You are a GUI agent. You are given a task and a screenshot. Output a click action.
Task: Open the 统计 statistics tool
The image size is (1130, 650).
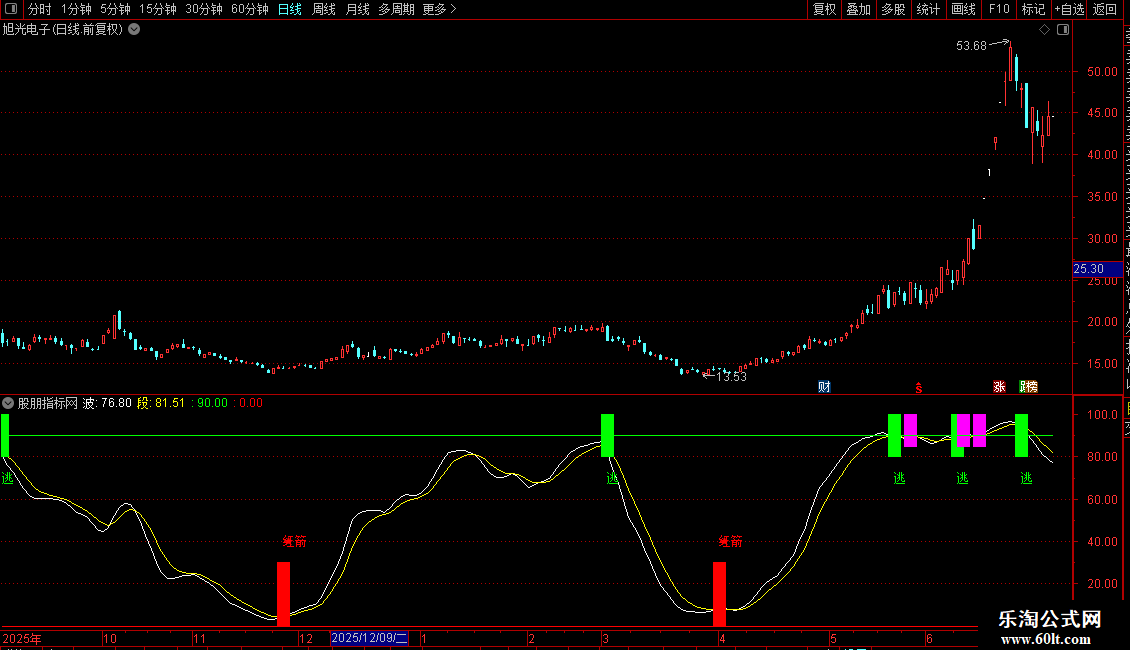927,9
